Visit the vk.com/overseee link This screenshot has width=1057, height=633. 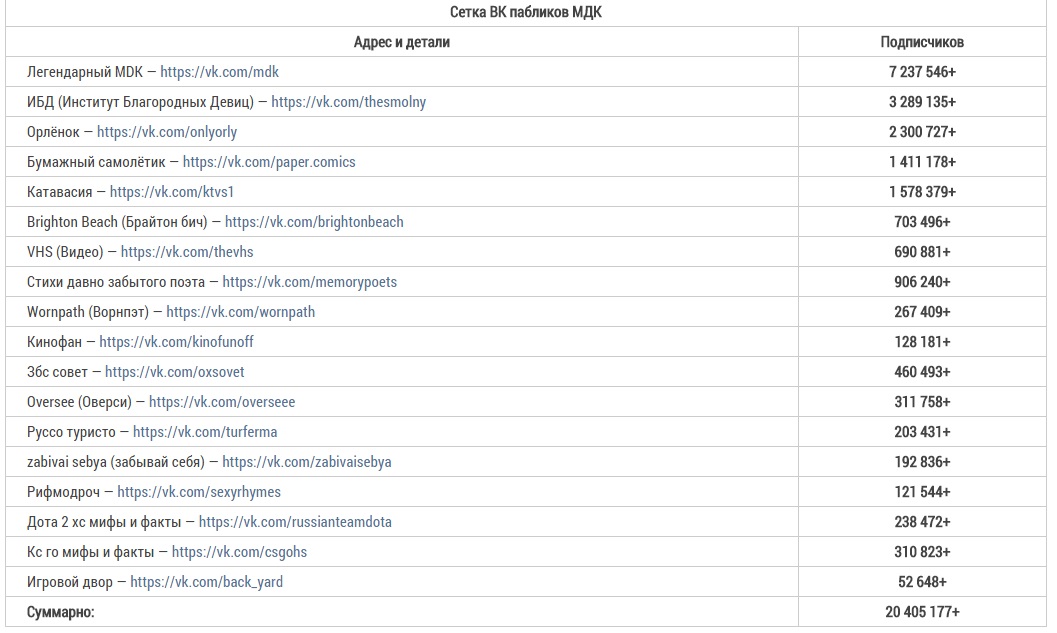(x=222, y=402)
